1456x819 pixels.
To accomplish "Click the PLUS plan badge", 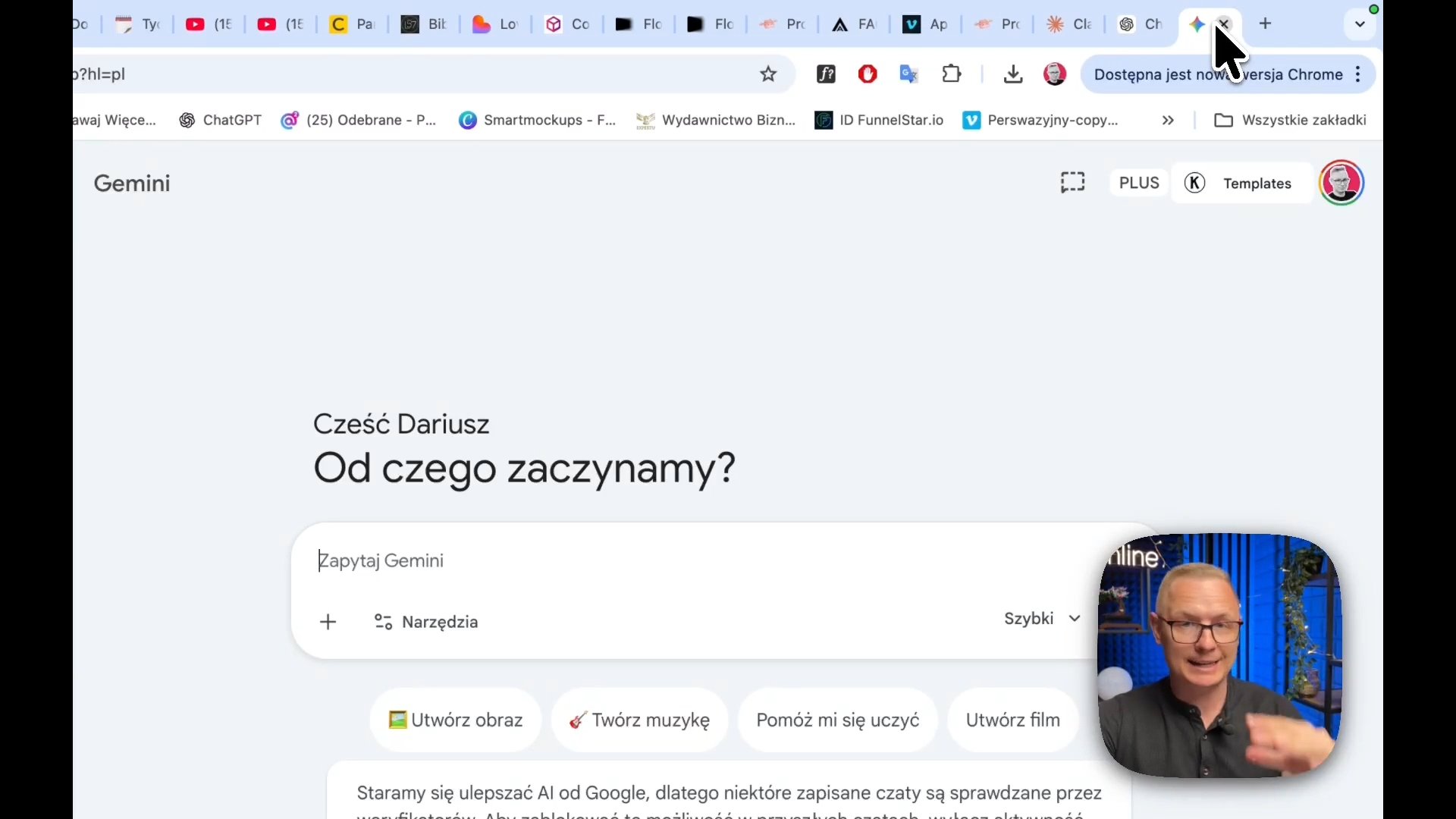I will pos(1139,183).
